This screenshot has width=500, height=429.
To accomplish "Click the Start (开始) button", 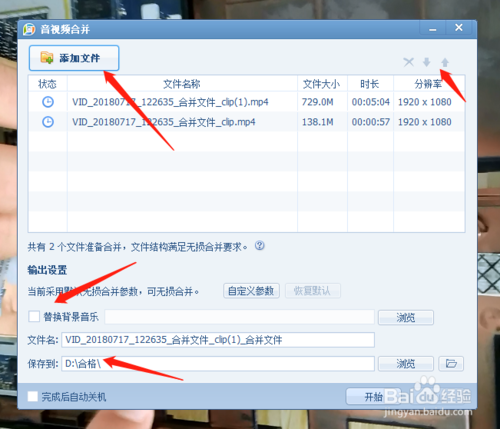I will (x=373, y=396).
